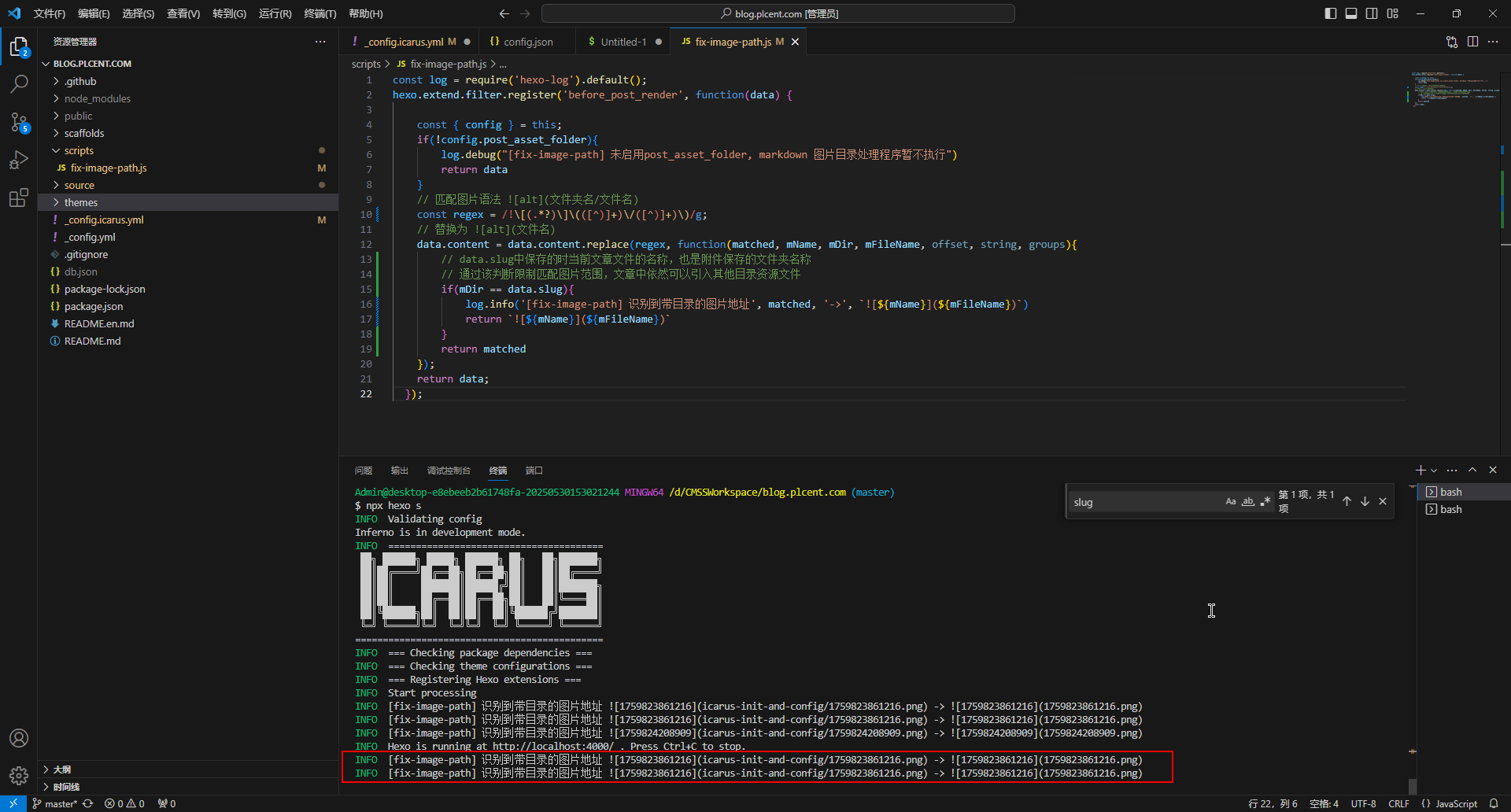Open the Extensions view
This screenshot has width=1511, height=812.
[x=19, y=197]
